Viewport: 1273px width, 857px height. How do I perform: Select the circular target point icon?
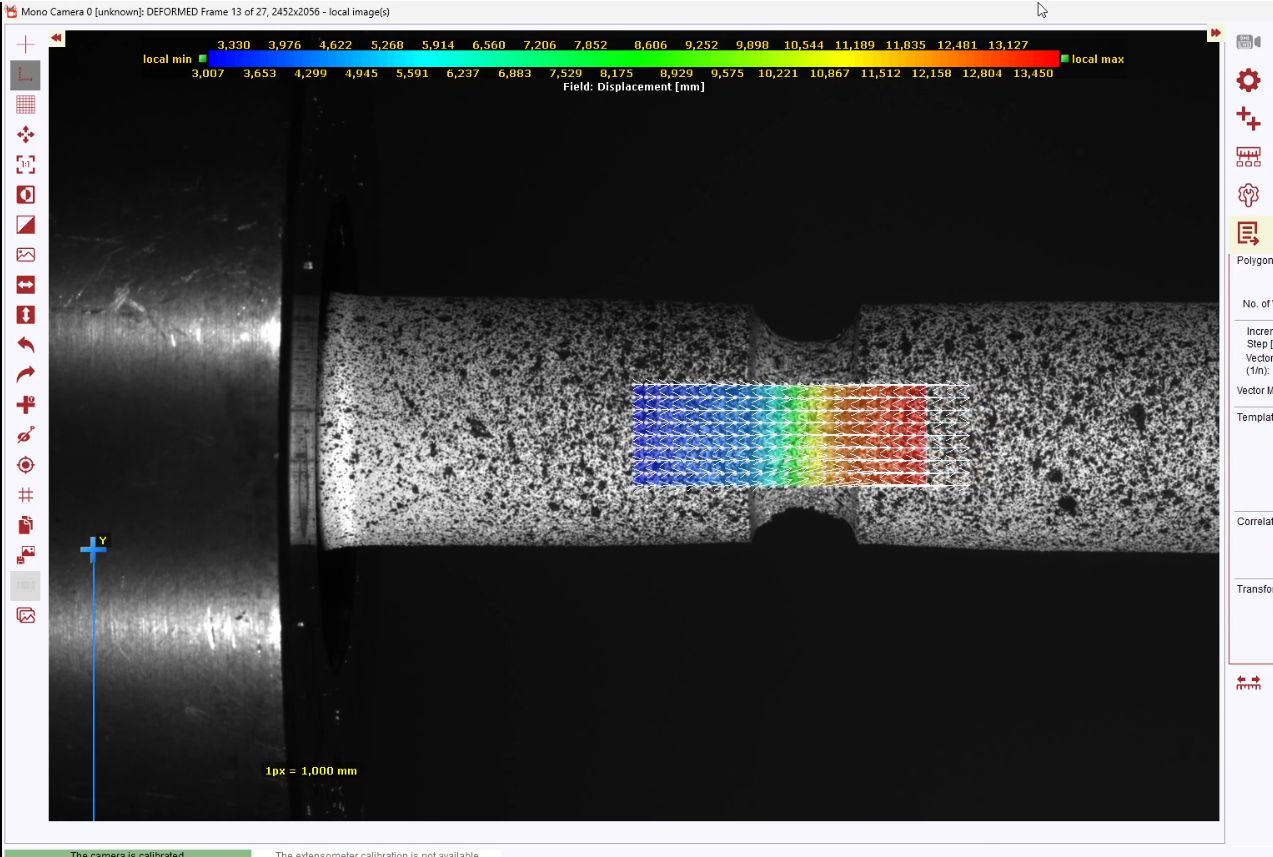[x=26, y=465]
